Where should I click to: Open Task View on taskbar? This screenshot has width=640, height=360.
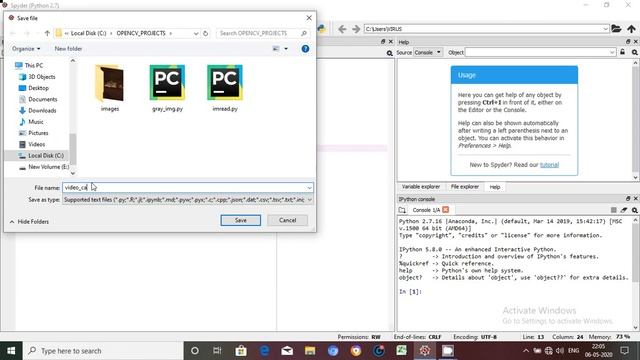tap(217, 351)
